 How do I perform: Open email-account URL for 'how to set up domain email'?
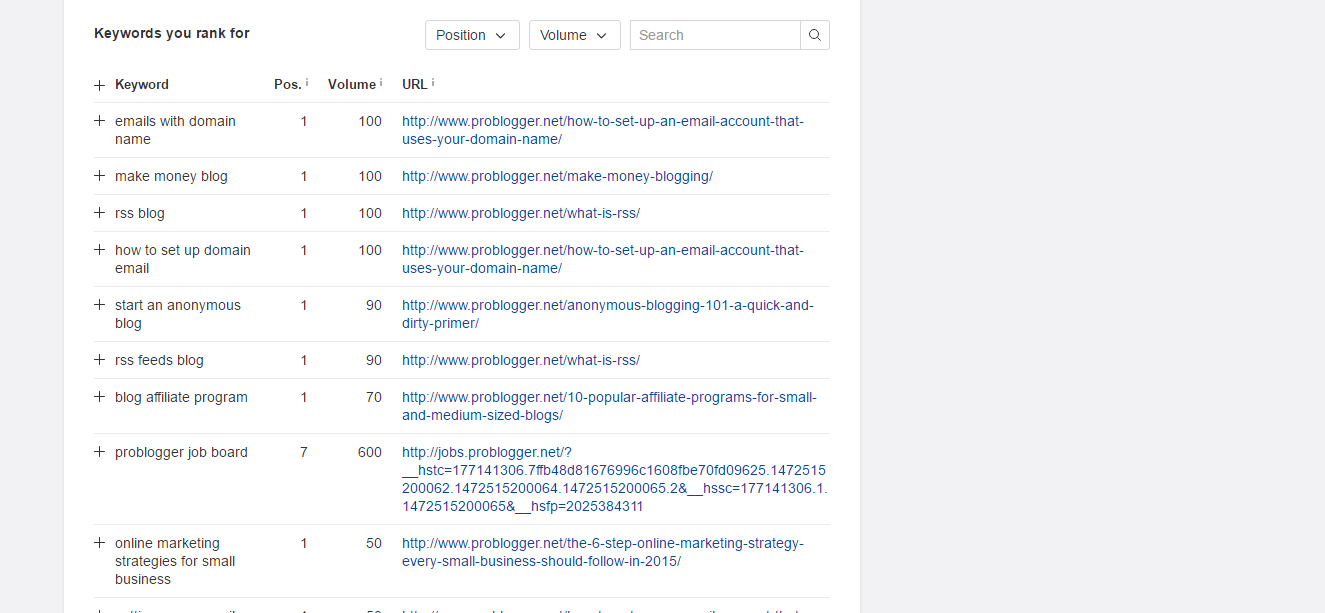[x=603, y=259]
